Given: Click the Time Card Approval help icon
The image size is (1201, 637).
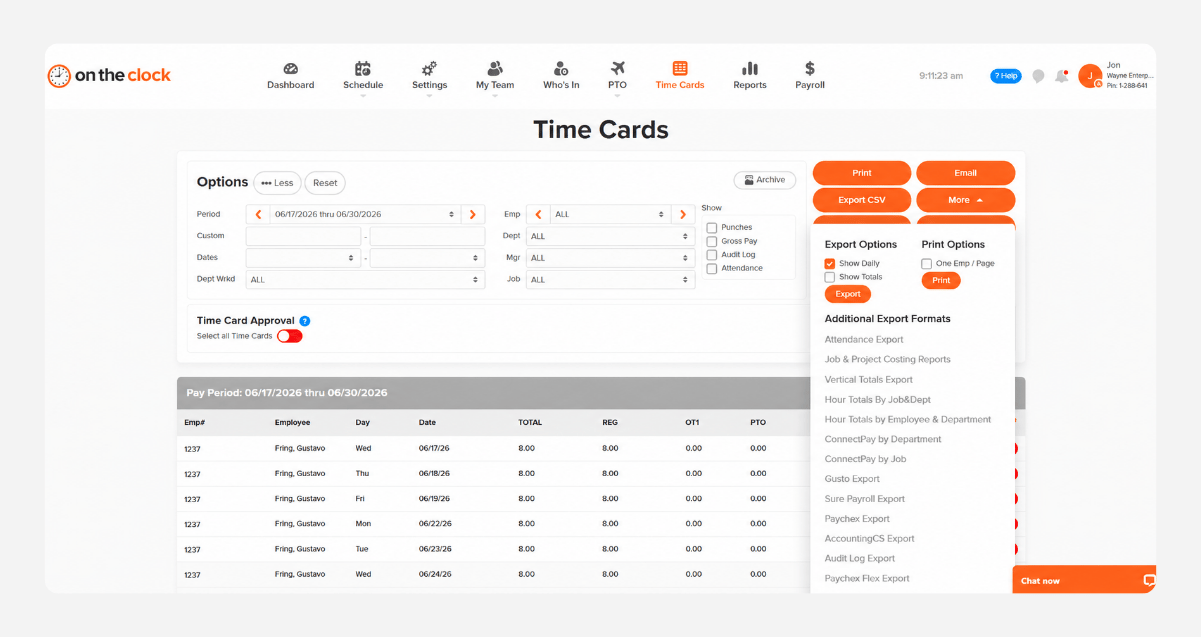Looking at the screenshot, I should (x=305, y=321).
